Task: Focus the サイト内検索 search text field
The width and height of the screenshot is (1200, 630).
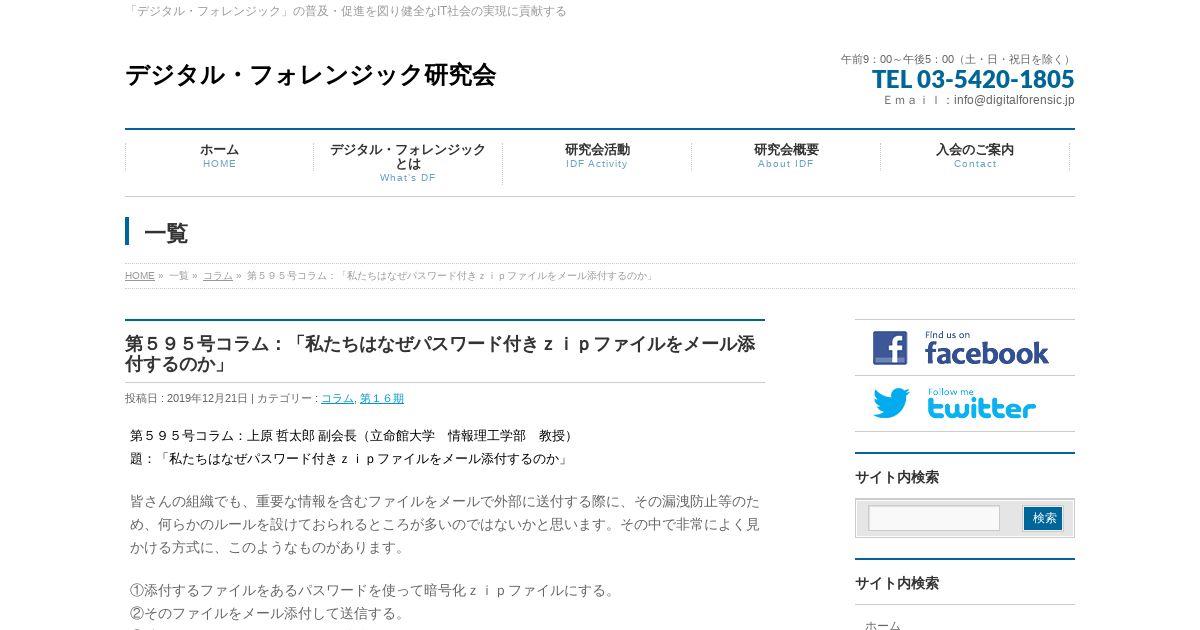Action: pyautogui.click(x=934, y=518)
